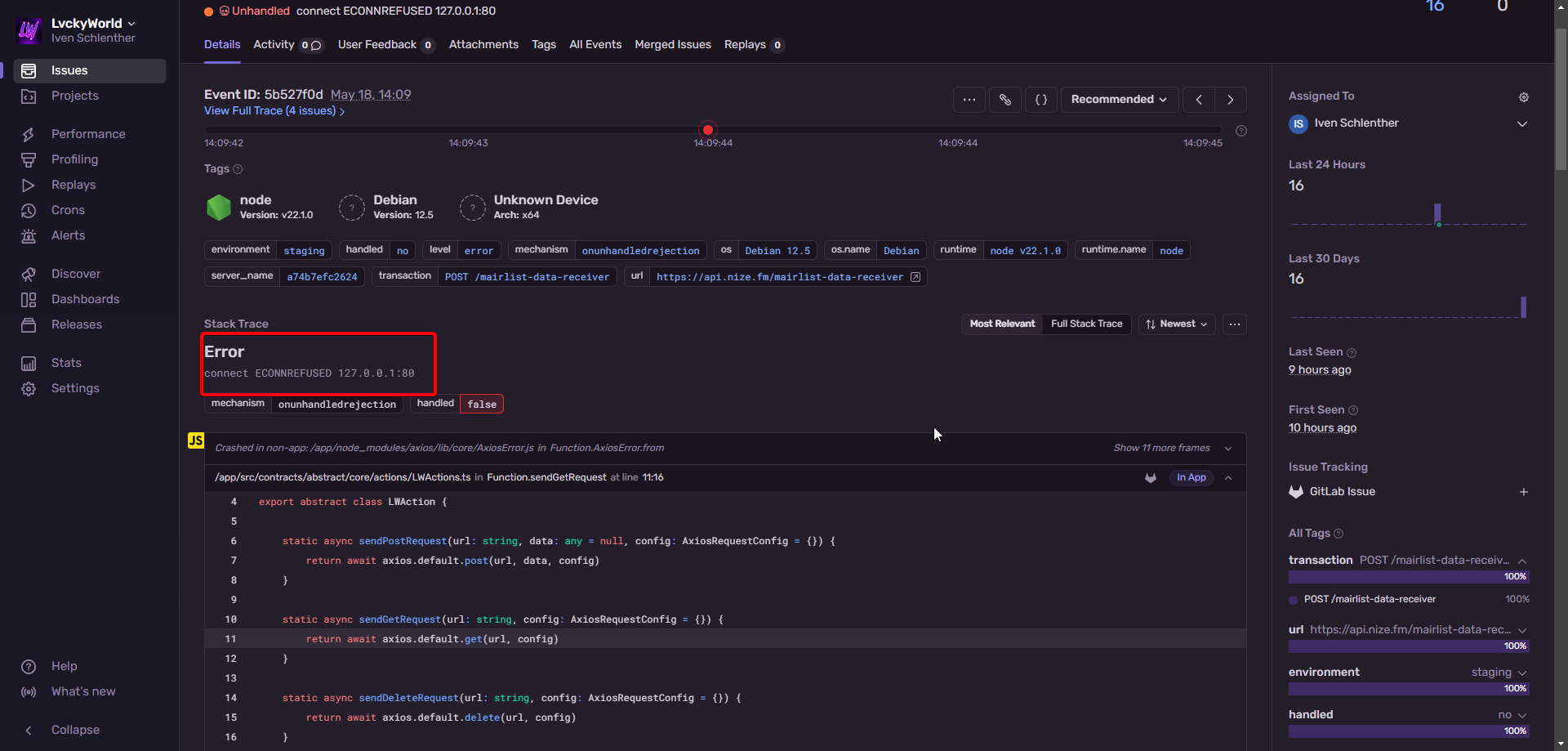Open assignee settings gear icon
The height and width of the screenshot is (751, 1568).
point(1523,97)
